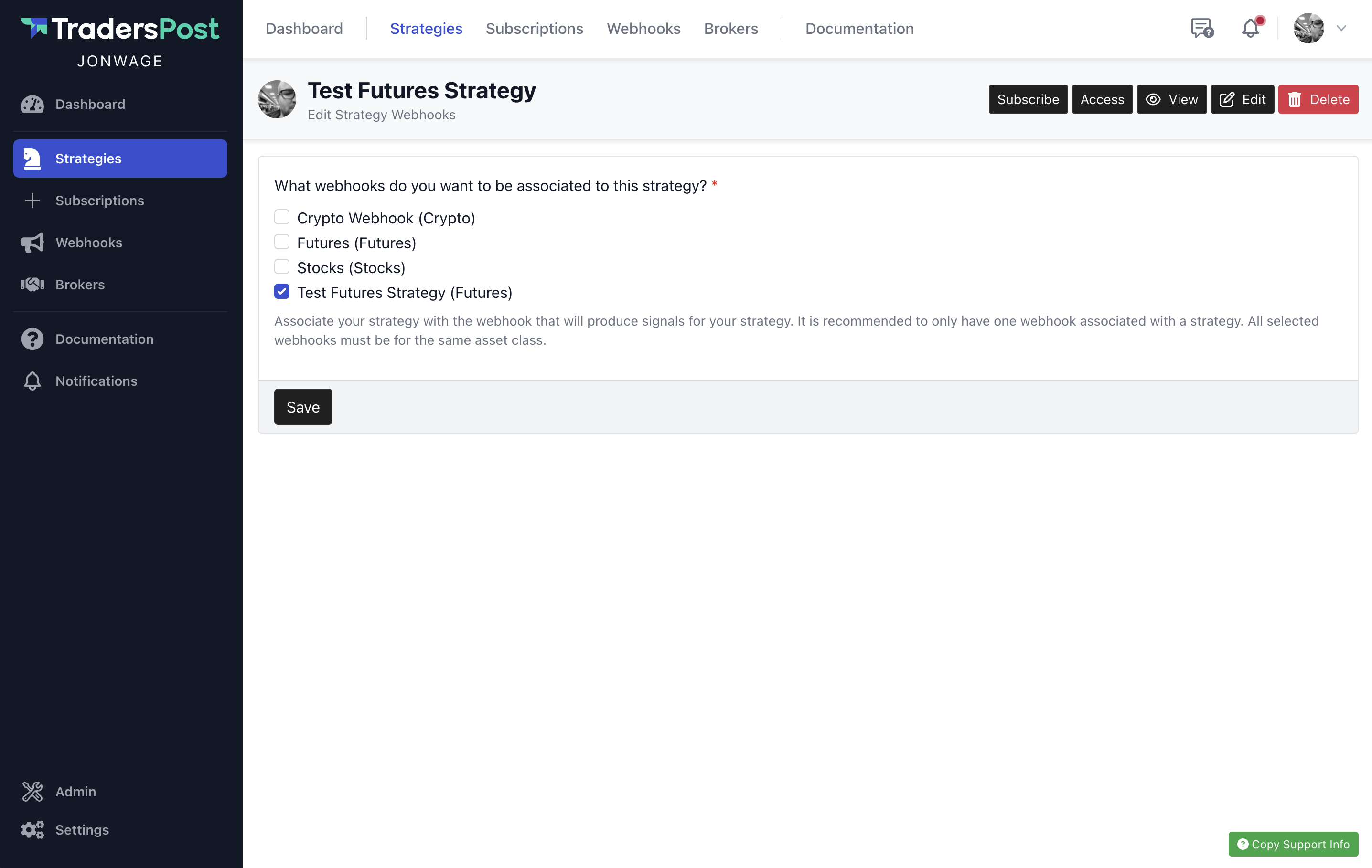
Task: Check the Futures (Futures) webhook checkbox
Action: pyautogui.click(x=282, y=242)
